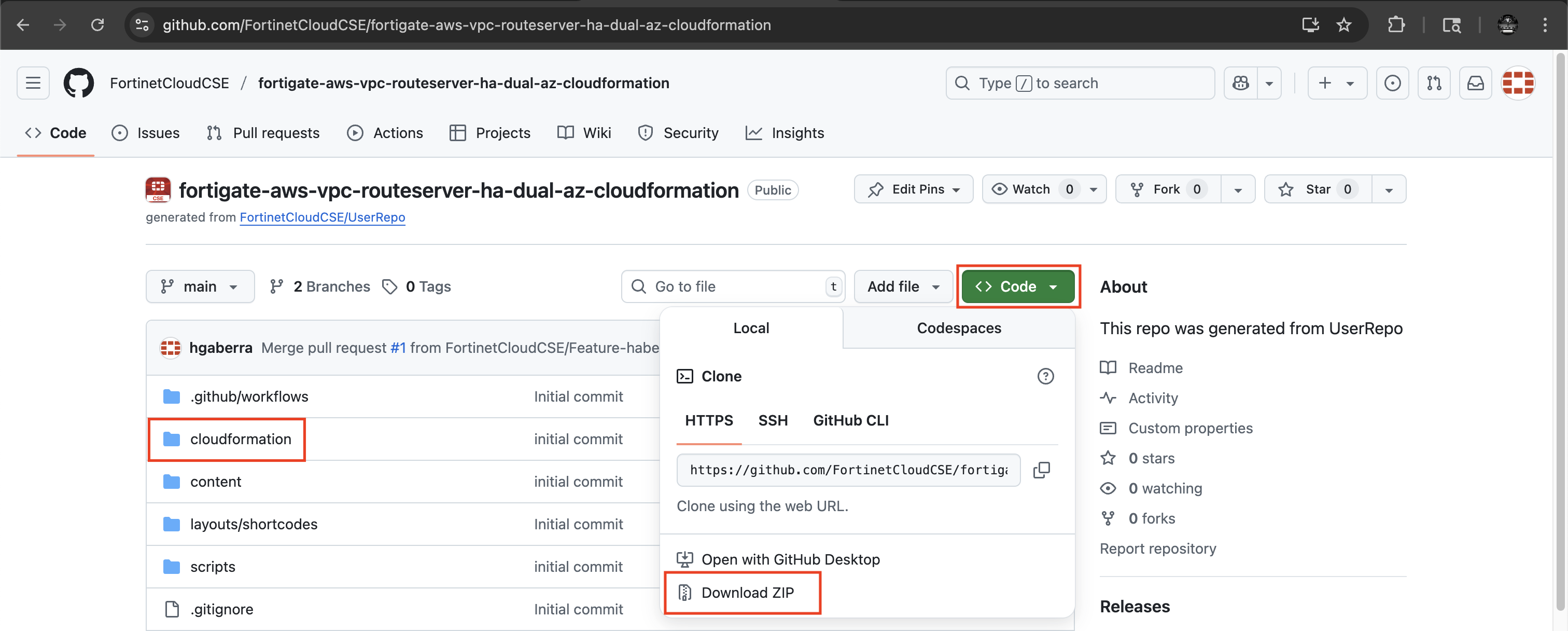Viewport: 1568px width, 631px height.
Task: Toggle the green Code dropdown button
Action: pyautogui.click(x=1018, y=286)
